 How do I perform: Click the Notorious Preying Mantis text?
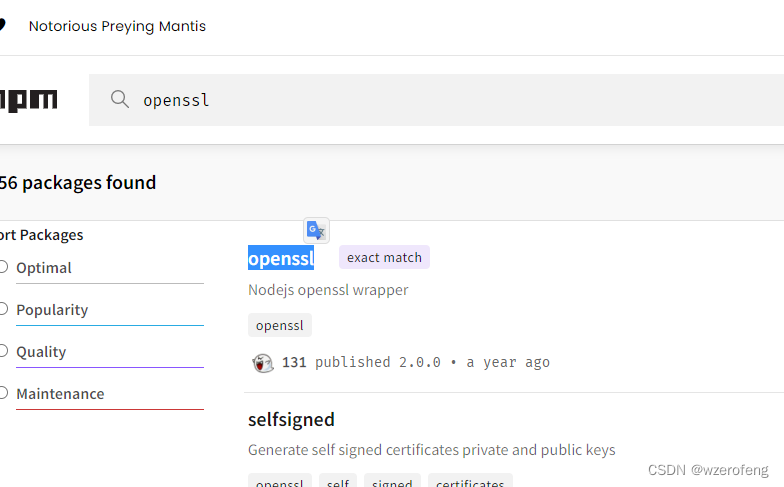(117, 26)
